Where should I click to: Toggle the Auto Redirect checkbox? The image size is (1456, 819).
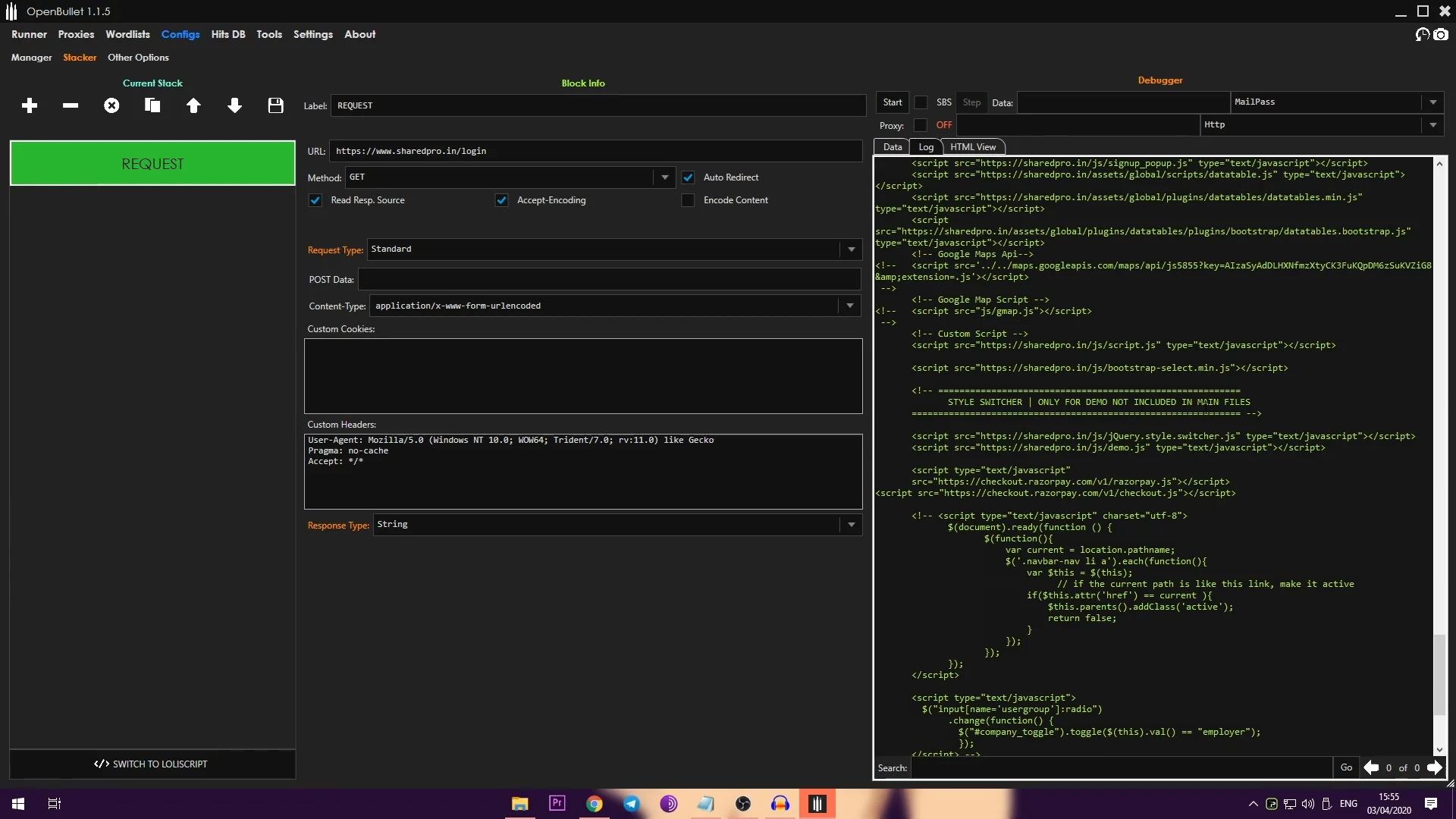click(x=688, y=177)
